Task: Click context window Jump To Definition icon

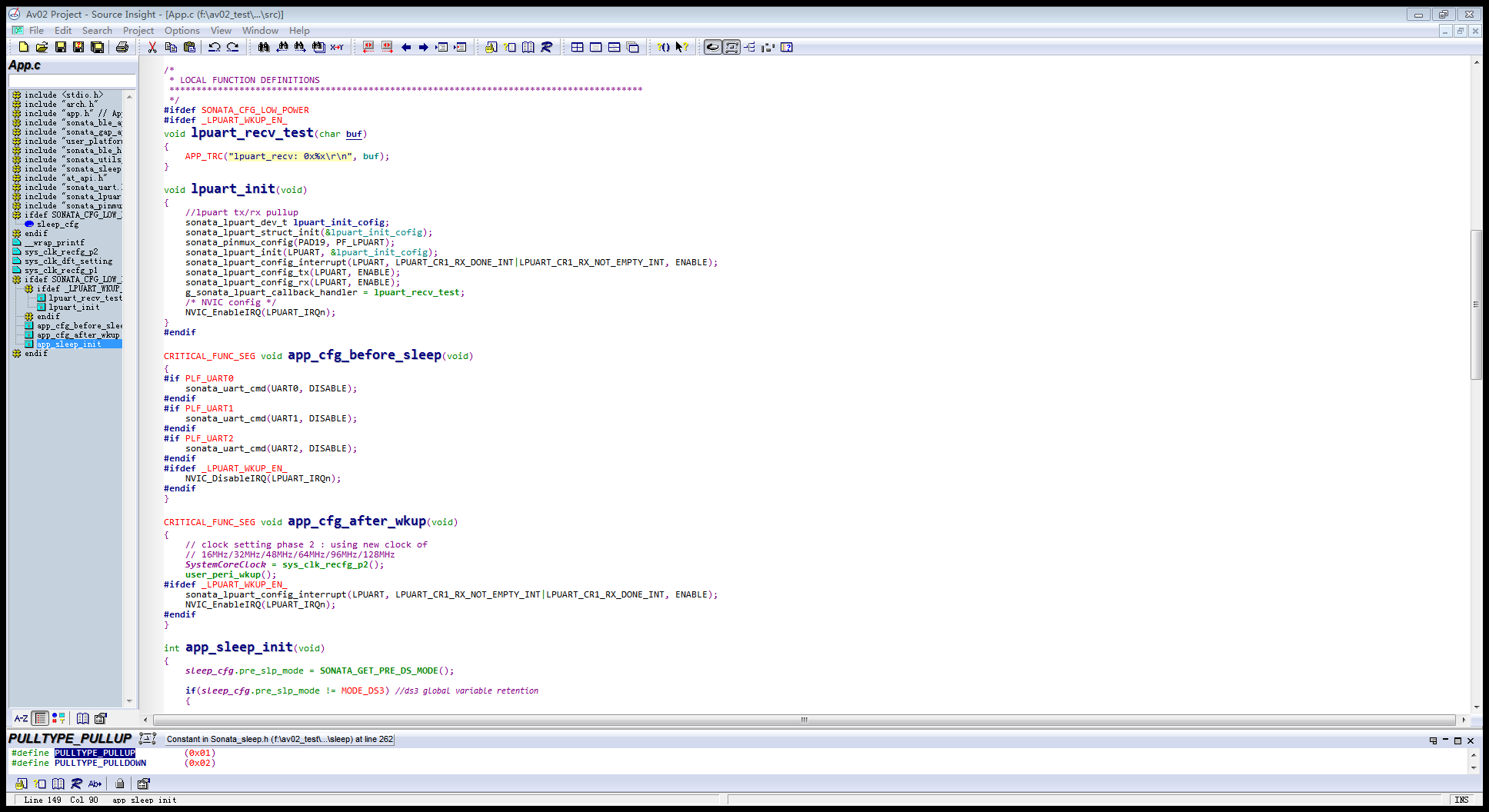Action: pyautogui.click(x=22, y=784)
